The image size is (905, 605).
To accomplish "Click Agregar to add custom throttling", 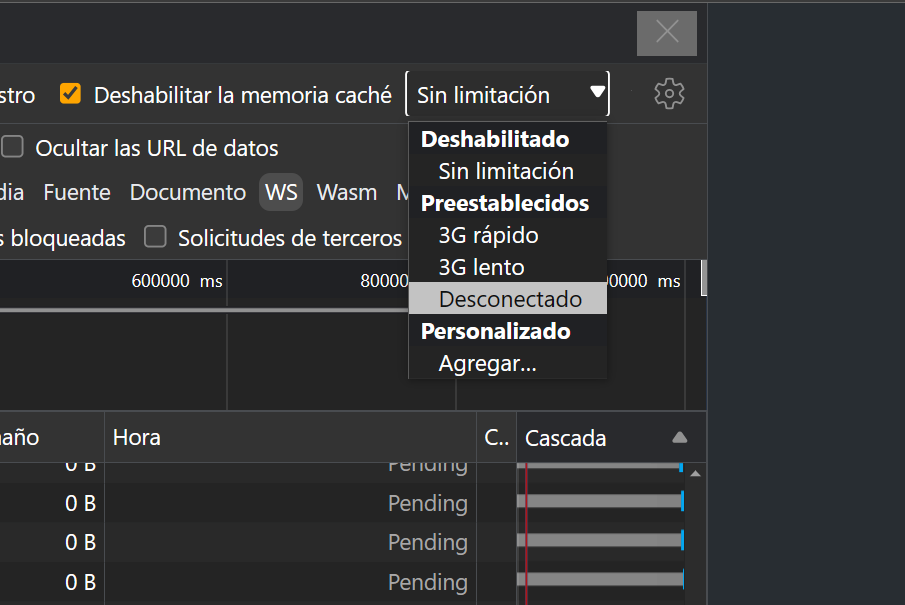I will (487, 364).
